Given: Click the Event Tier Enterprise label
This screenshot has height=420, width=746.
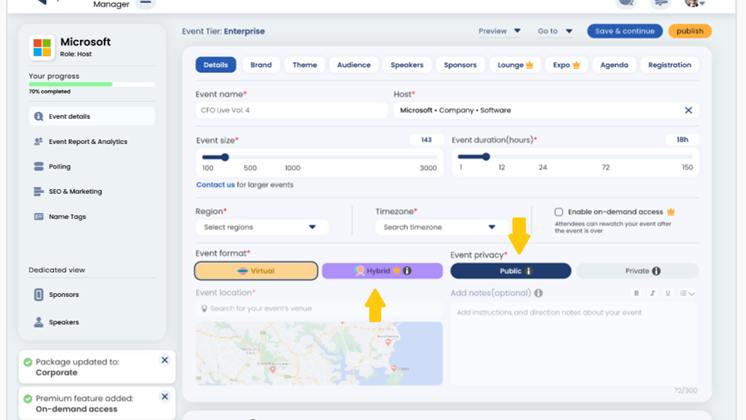Looking at the screenshot, I should pos(223,31).
